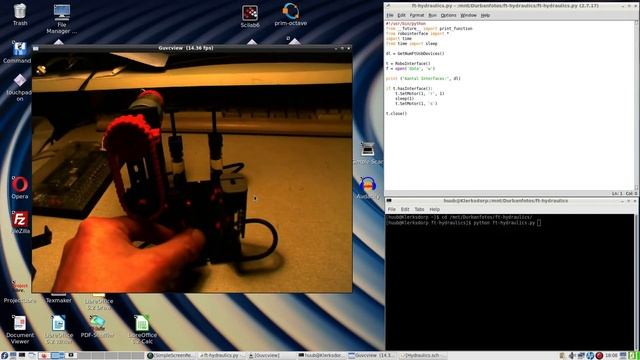Click the IDLE editor vertical scrollbar
Screen dimensions: 640x360
coord(637,105)
